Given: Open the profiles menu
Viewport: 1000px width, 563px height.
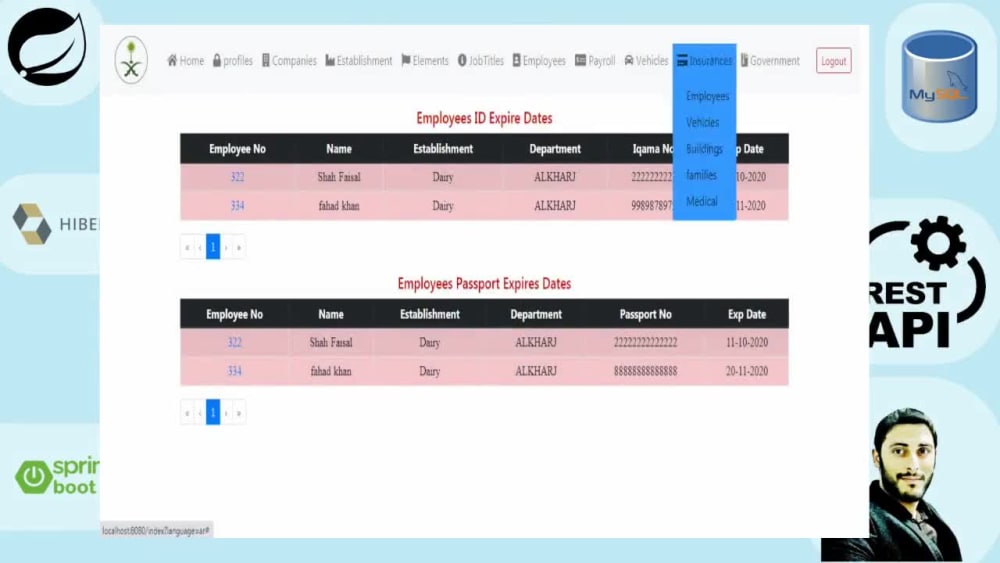Looking at the screenshot, I should (233, 61).
